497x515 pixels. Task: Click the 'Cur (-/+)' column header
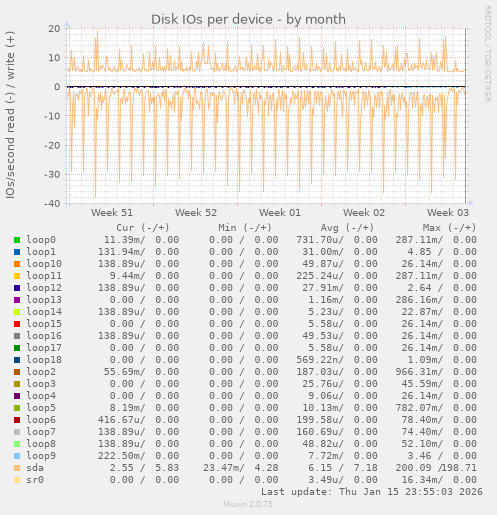click(143, 228)
